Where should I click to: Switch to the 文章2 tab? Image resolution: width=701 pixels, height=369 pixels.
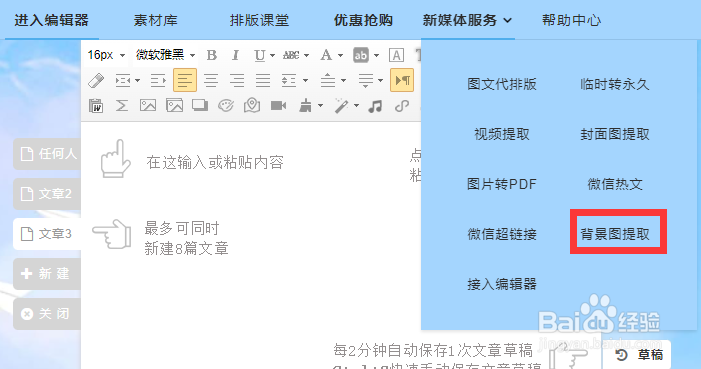click(47, 194)
